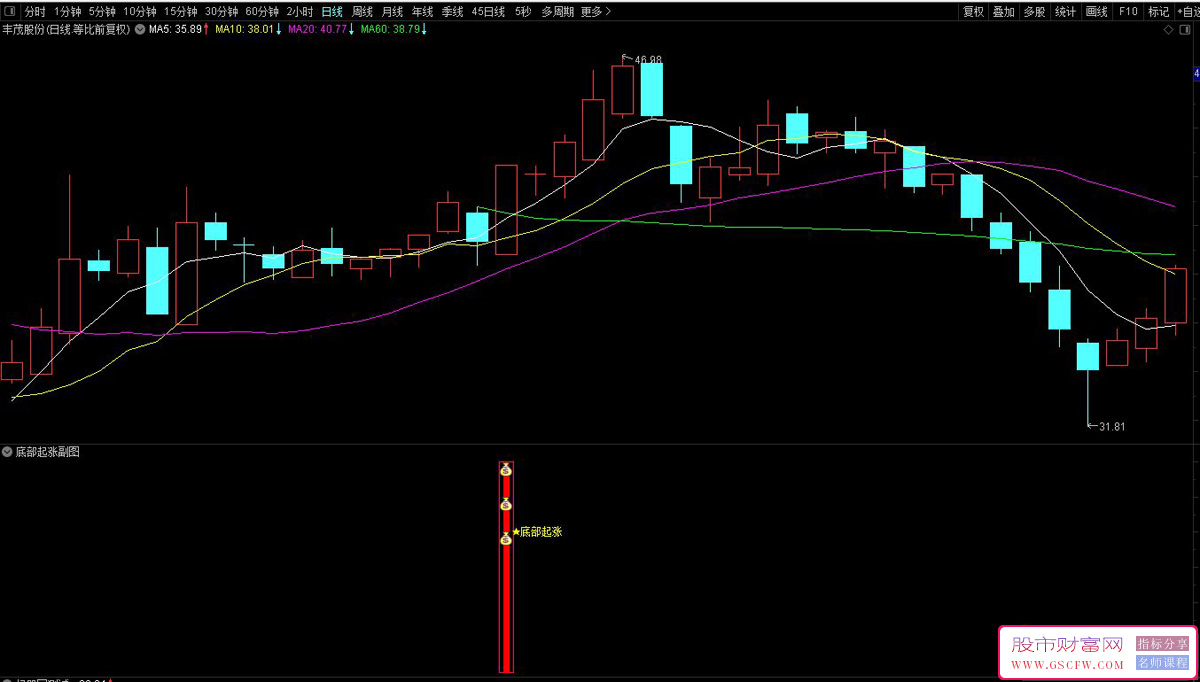Click the MA5: 35.89 indicator label
This screenshot has height=682, width=1200.
click(x=179, y=30)
